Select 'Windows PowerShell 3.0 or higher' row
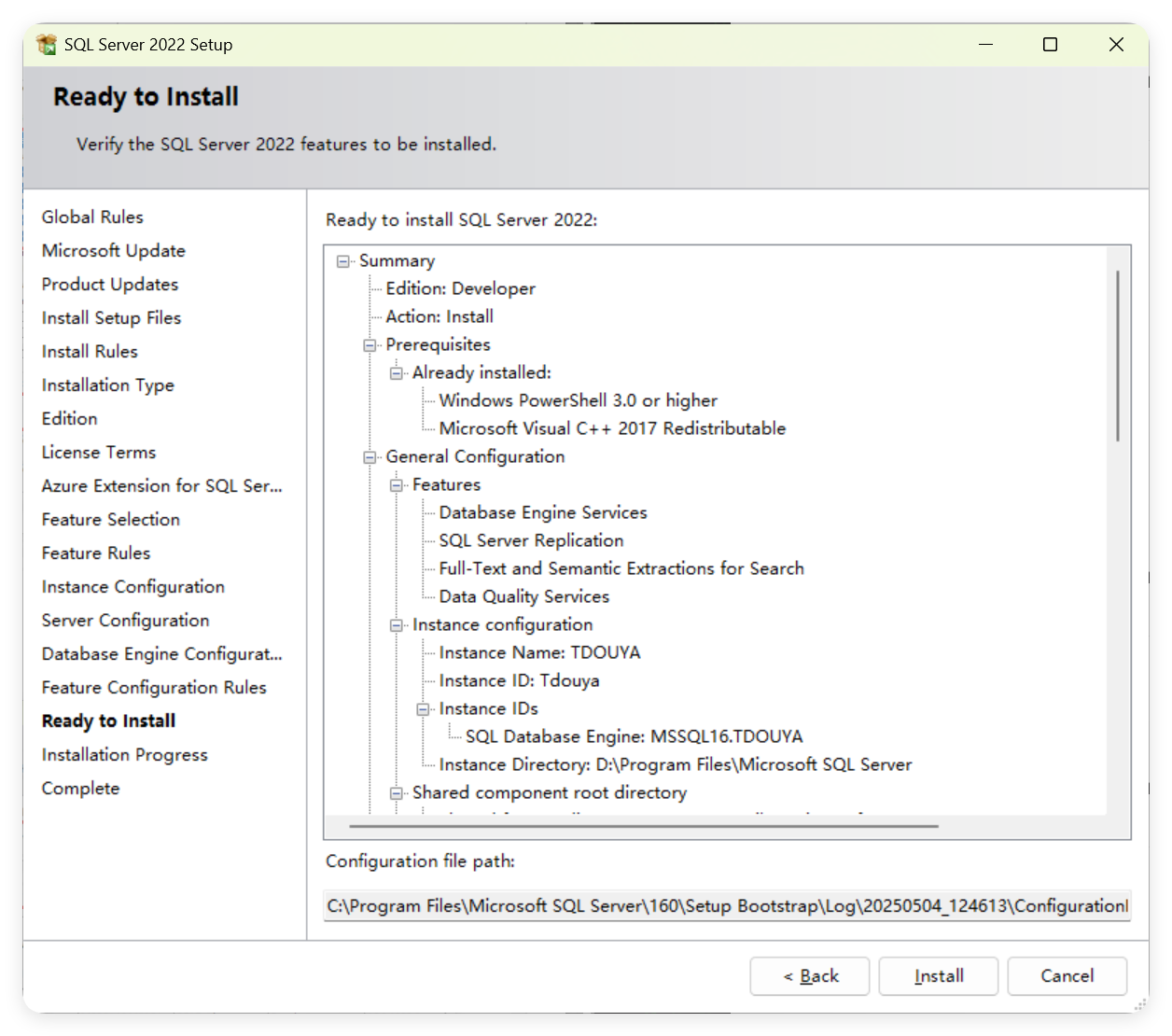 coord(579,400)
